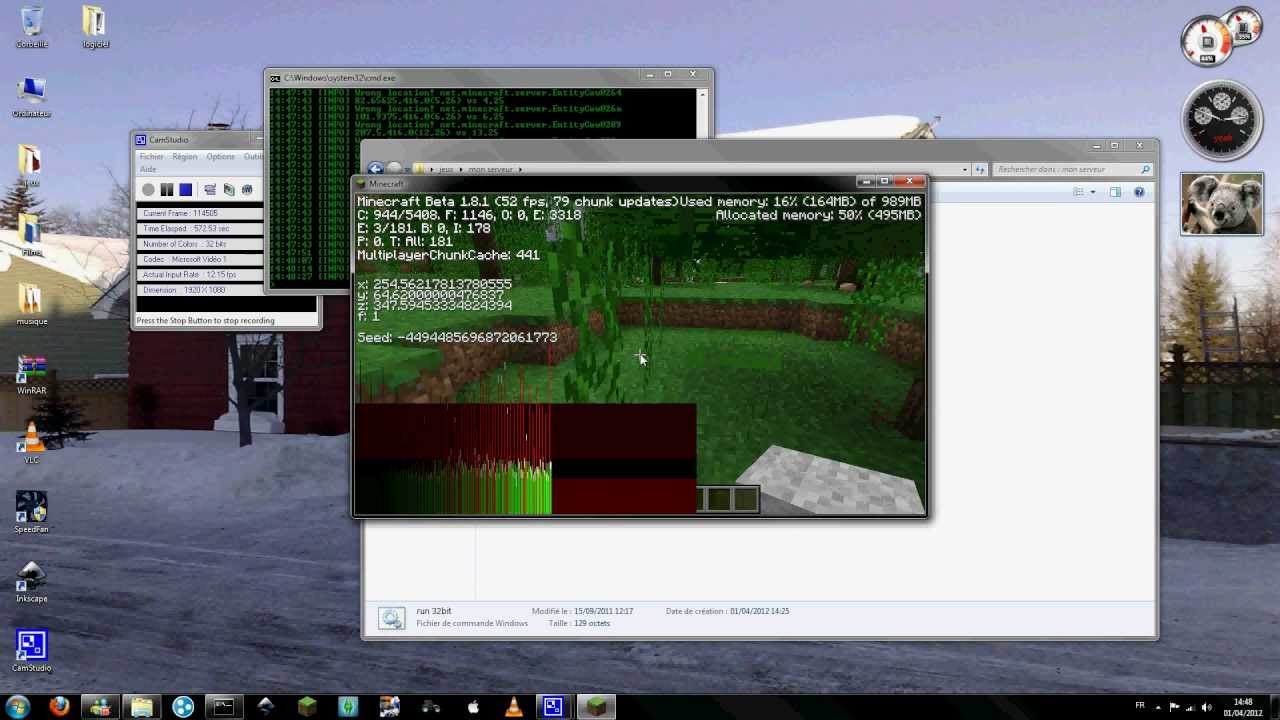Switch to the cmd.exe taskbar button
The image size is (1280, 720).
pos(224,706)
